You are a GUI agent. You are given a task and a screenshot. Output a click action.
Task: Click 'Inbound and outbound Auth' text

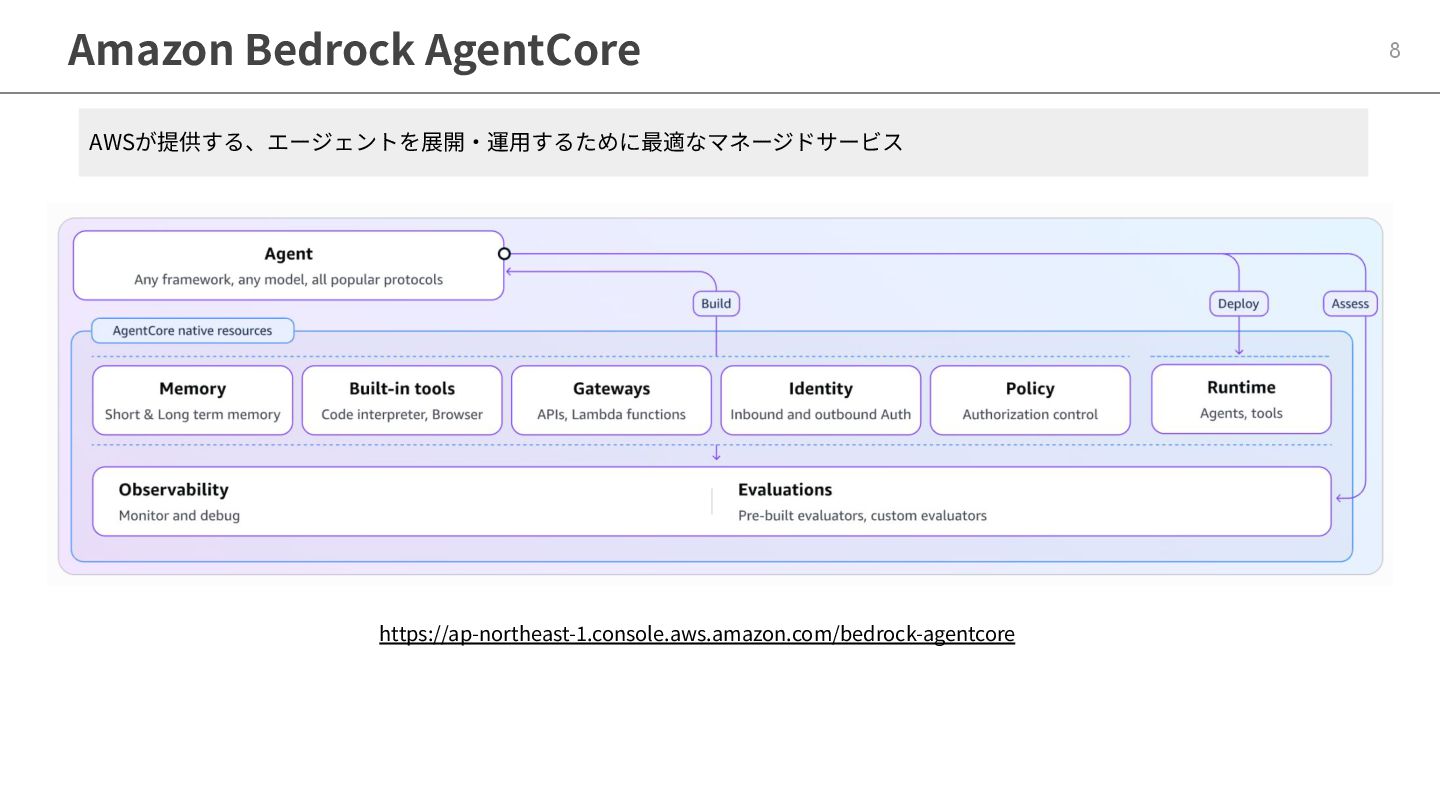coord(821,415)
